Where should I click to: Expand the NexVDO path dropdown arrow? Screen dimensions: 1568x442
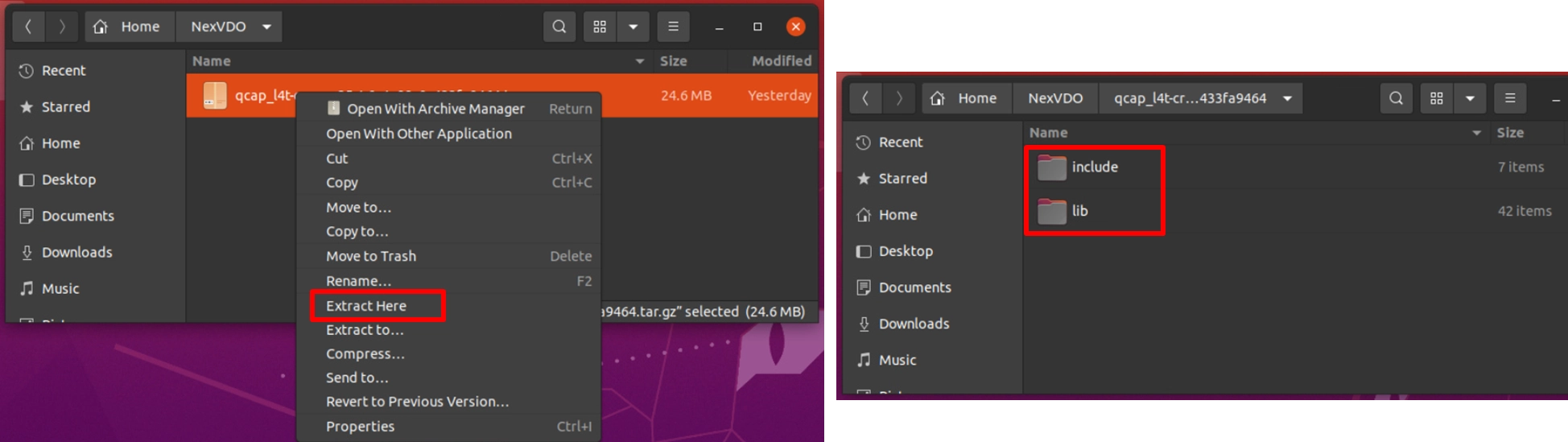[x=266, y=27]
